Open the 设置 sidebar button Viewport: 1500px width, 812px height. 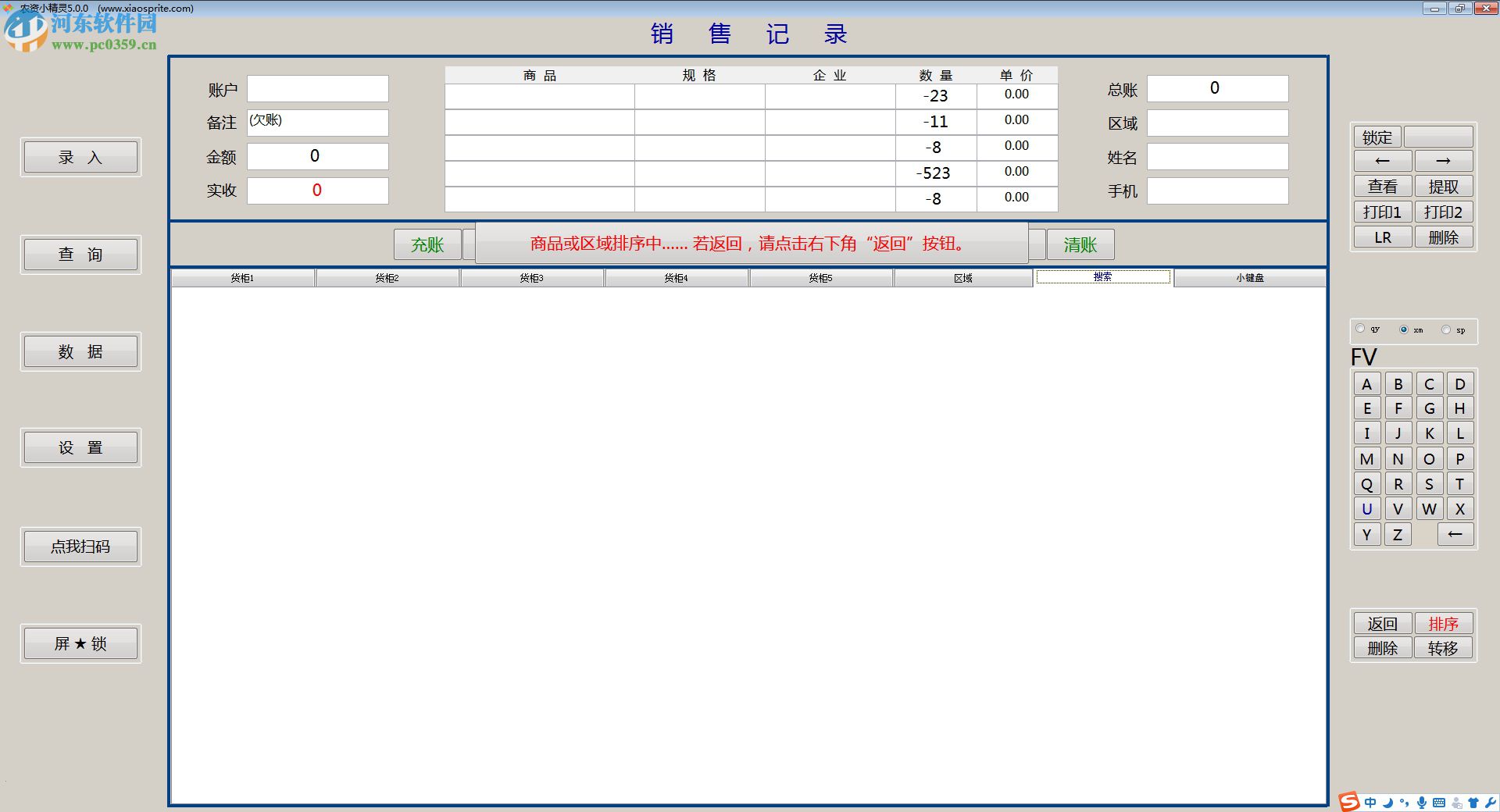(80, 447)
